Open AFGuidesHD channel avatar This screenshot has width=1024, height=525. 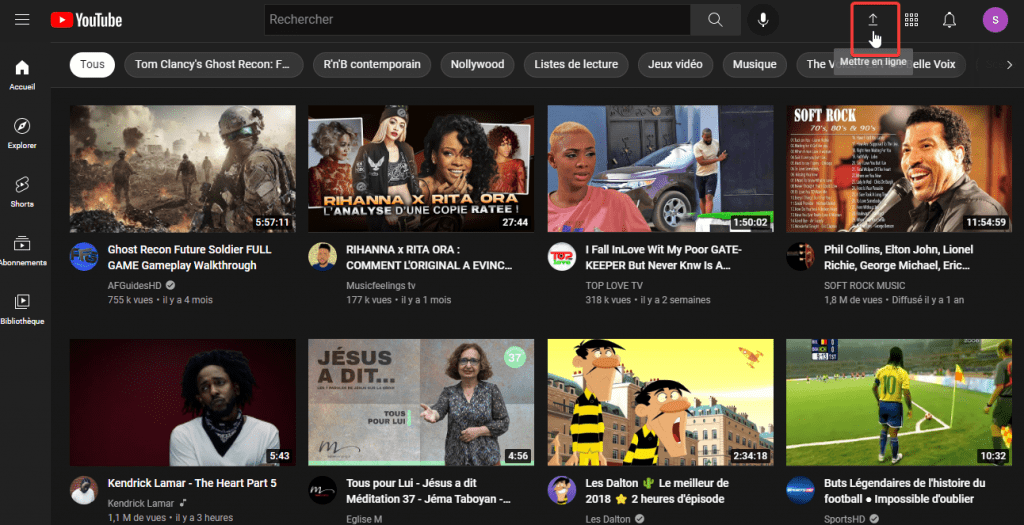[84, 257]
